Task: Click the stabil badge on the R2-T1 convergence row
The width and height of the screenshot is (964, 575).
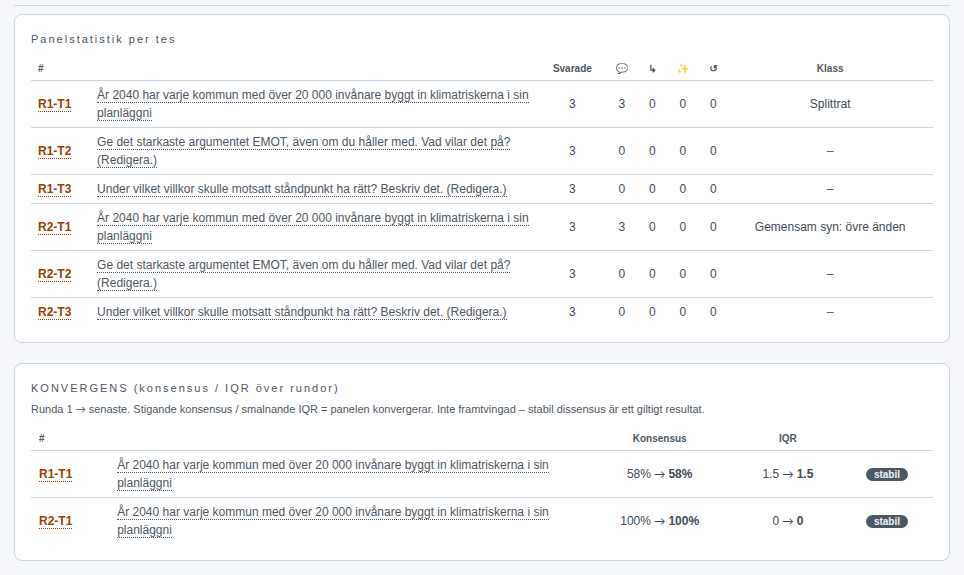Action: (x=887, y=521)
